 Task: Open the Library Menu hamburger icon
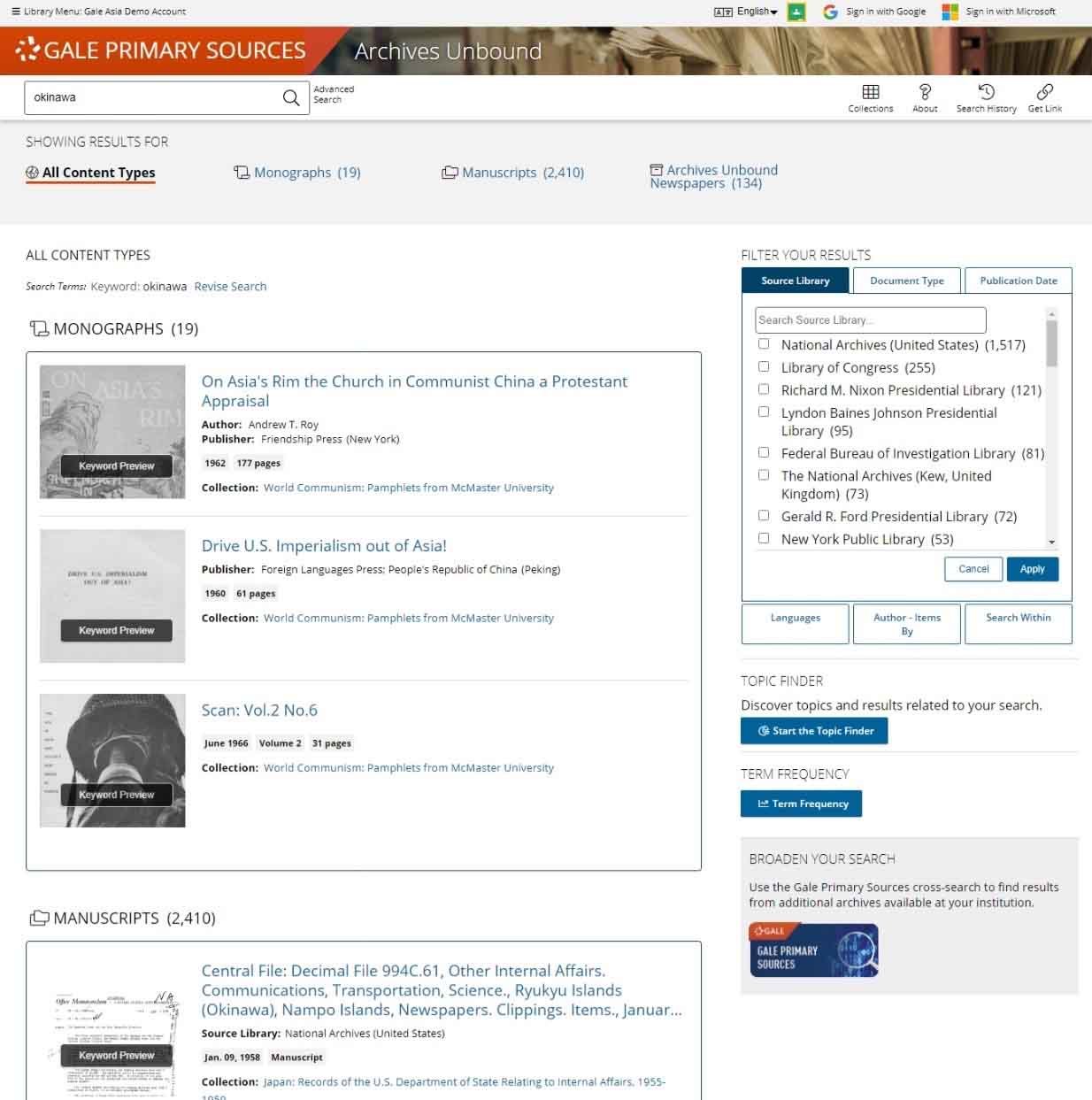[16, 12]
